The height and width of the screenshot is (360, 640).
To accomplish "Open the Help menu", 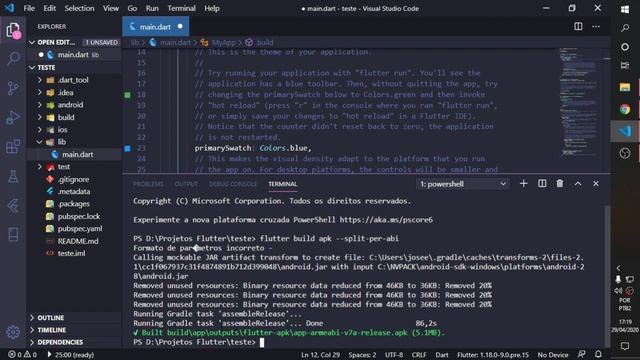I will click(212, 8).
